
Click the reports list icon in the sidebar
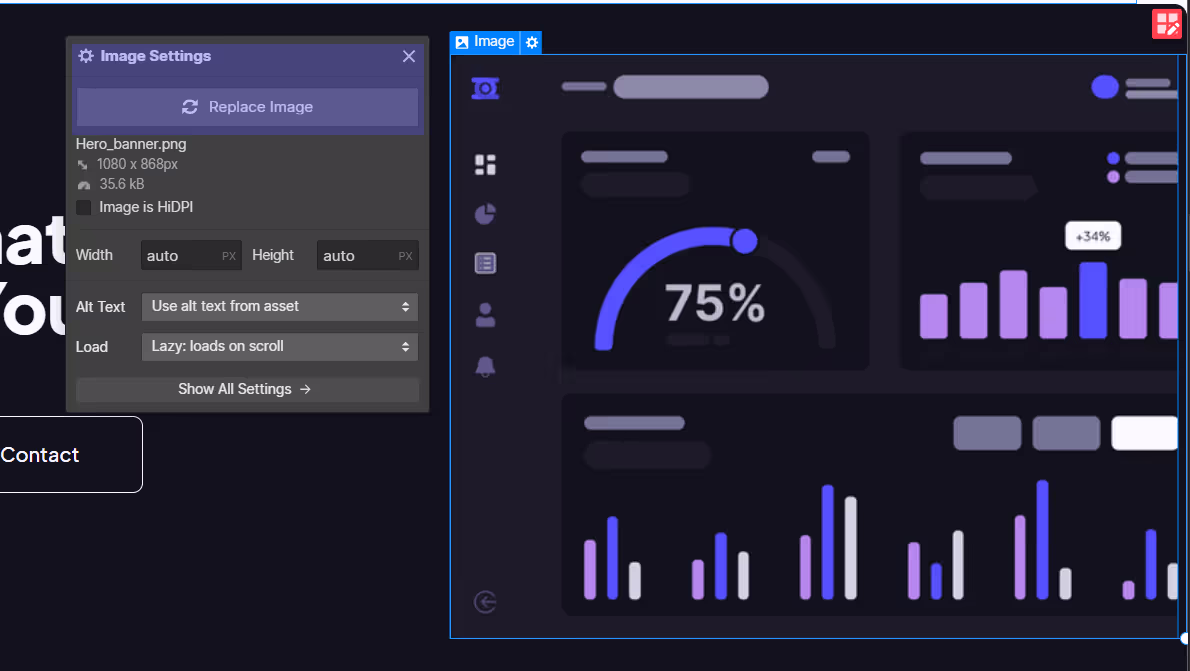(x=485, y=263)
